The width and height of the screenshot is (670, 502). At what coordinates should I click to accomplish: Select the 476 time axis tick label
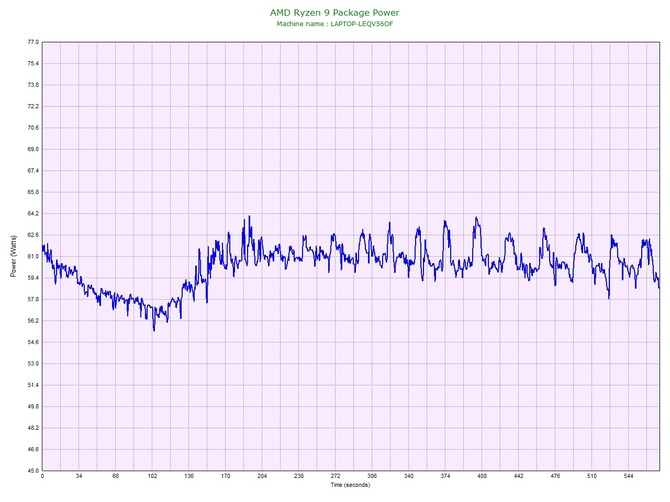(555, 476)
